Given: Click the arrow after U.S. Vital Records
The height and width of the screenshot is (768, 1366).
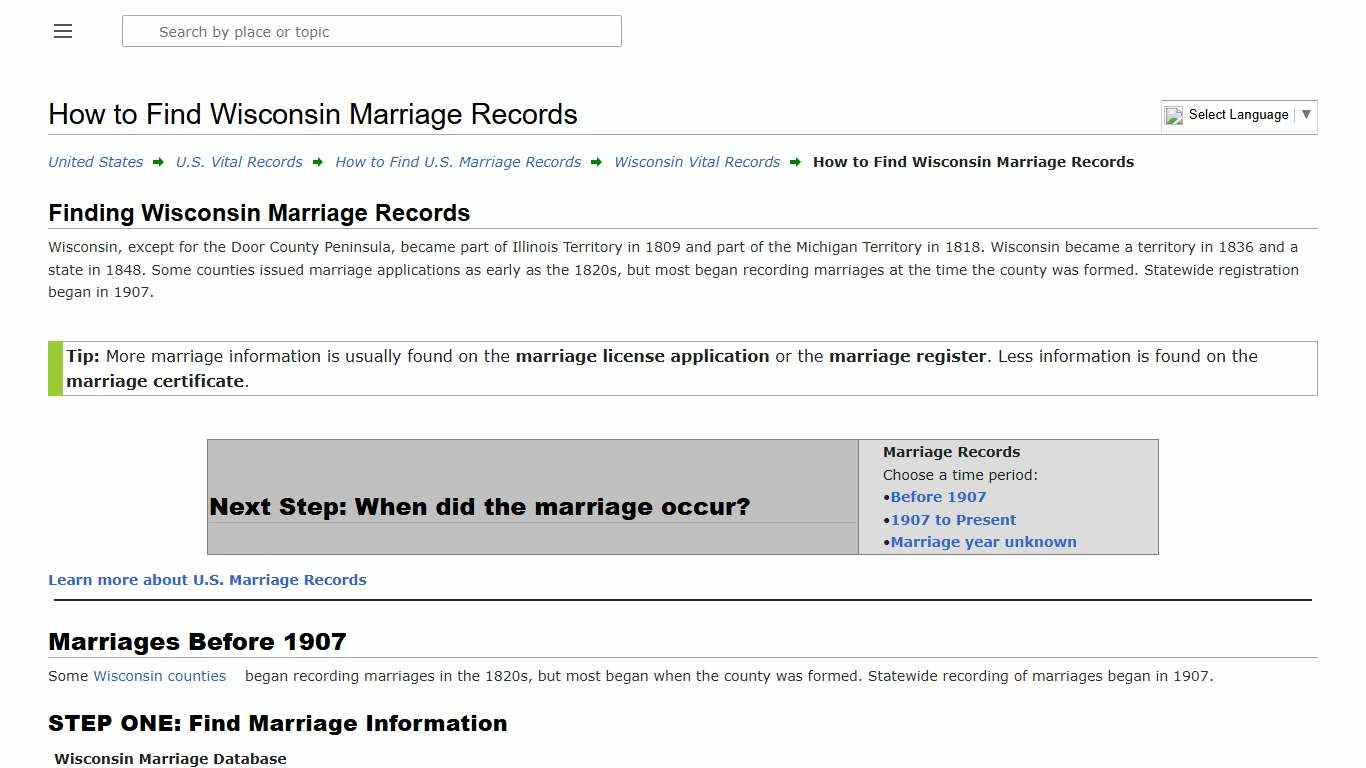Looking at the screenshot, I should (x=318, y=161).
